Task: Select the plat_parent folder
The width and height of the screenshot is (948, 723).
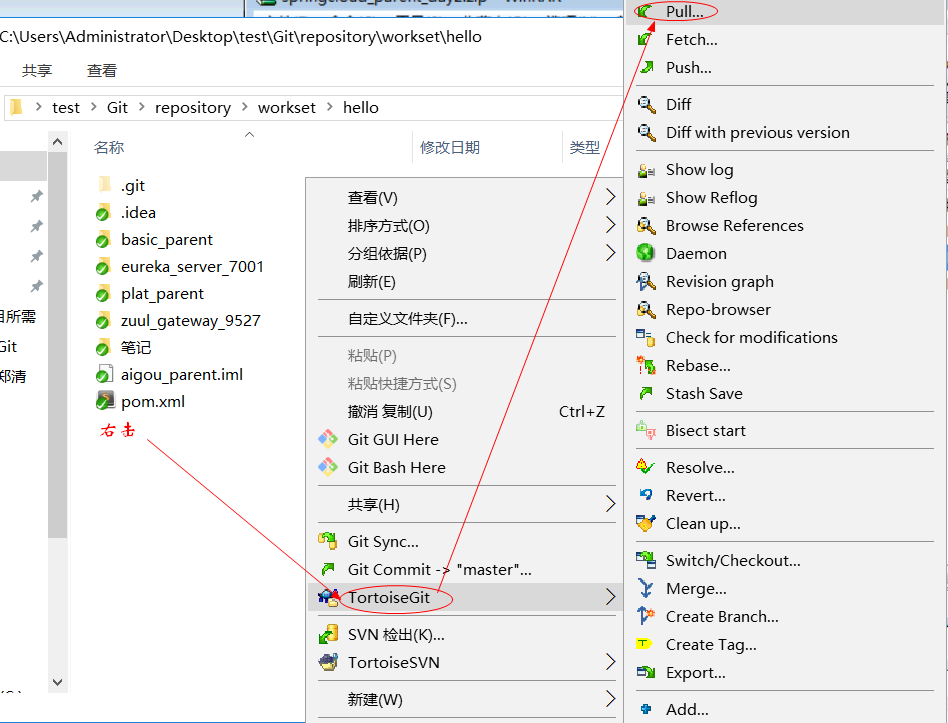Action: click(x=150, y=294)
